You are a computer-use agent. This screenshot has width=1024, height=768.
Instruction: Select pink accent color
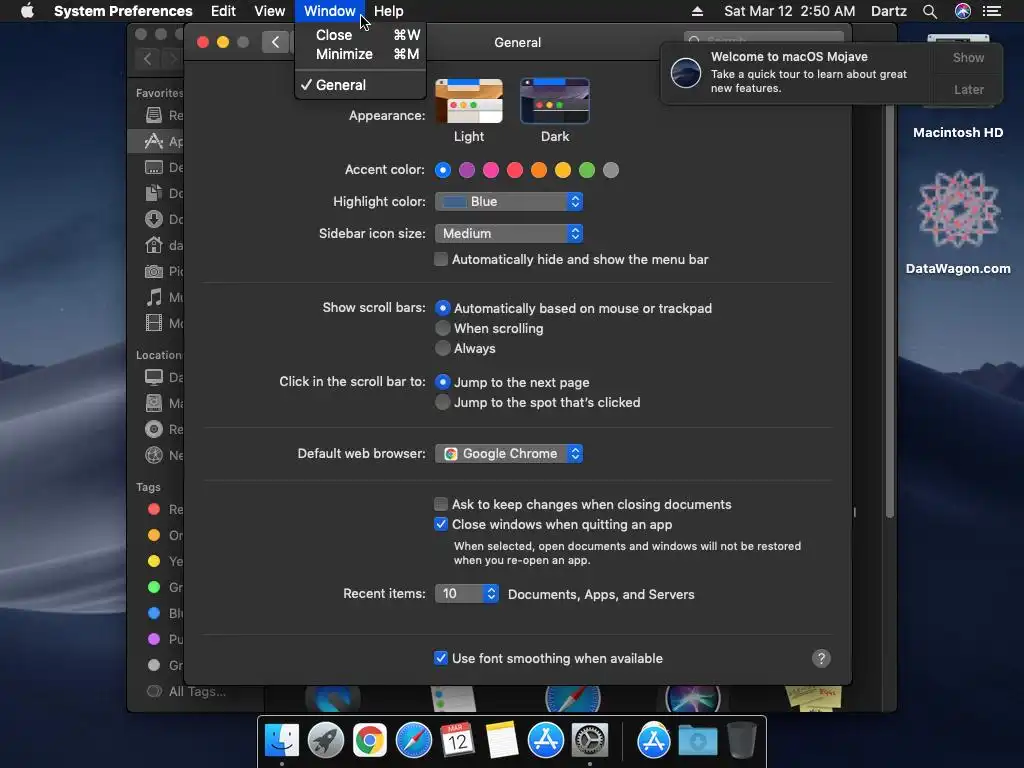click(491, 170)
